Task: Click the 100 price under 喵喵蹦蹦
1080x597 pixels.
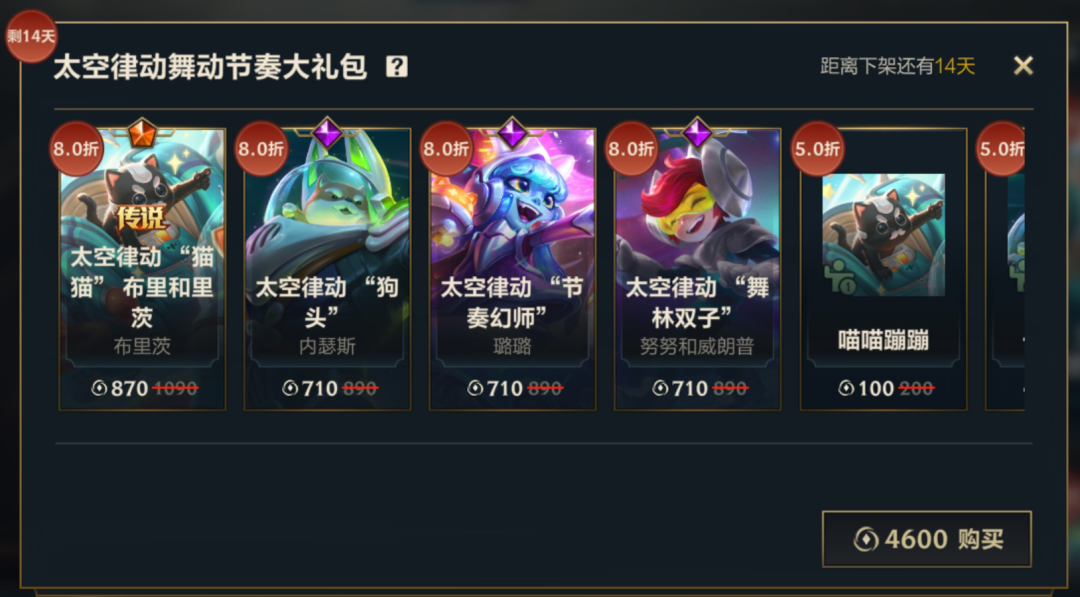Action: pyautogui.click(x=876, y=389)
